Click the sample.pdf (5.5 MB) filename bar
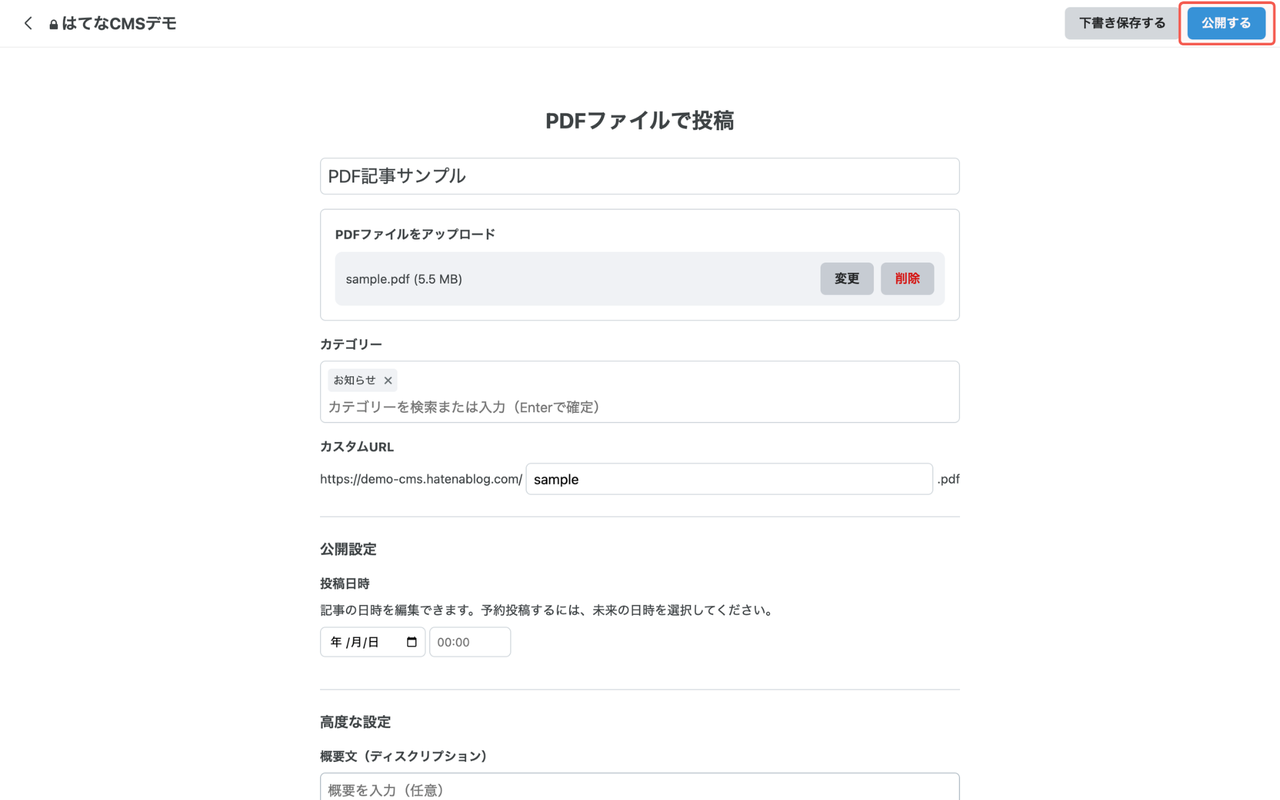 404,279
